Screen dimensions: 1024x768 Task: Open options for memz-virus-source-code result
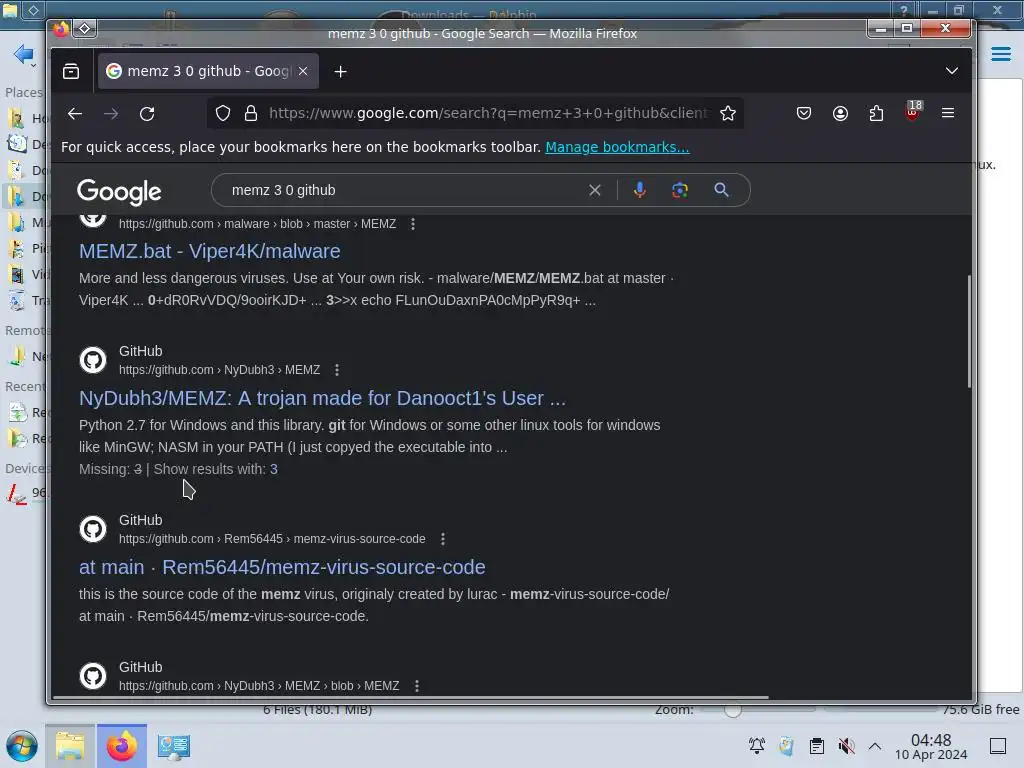point(443,539)
